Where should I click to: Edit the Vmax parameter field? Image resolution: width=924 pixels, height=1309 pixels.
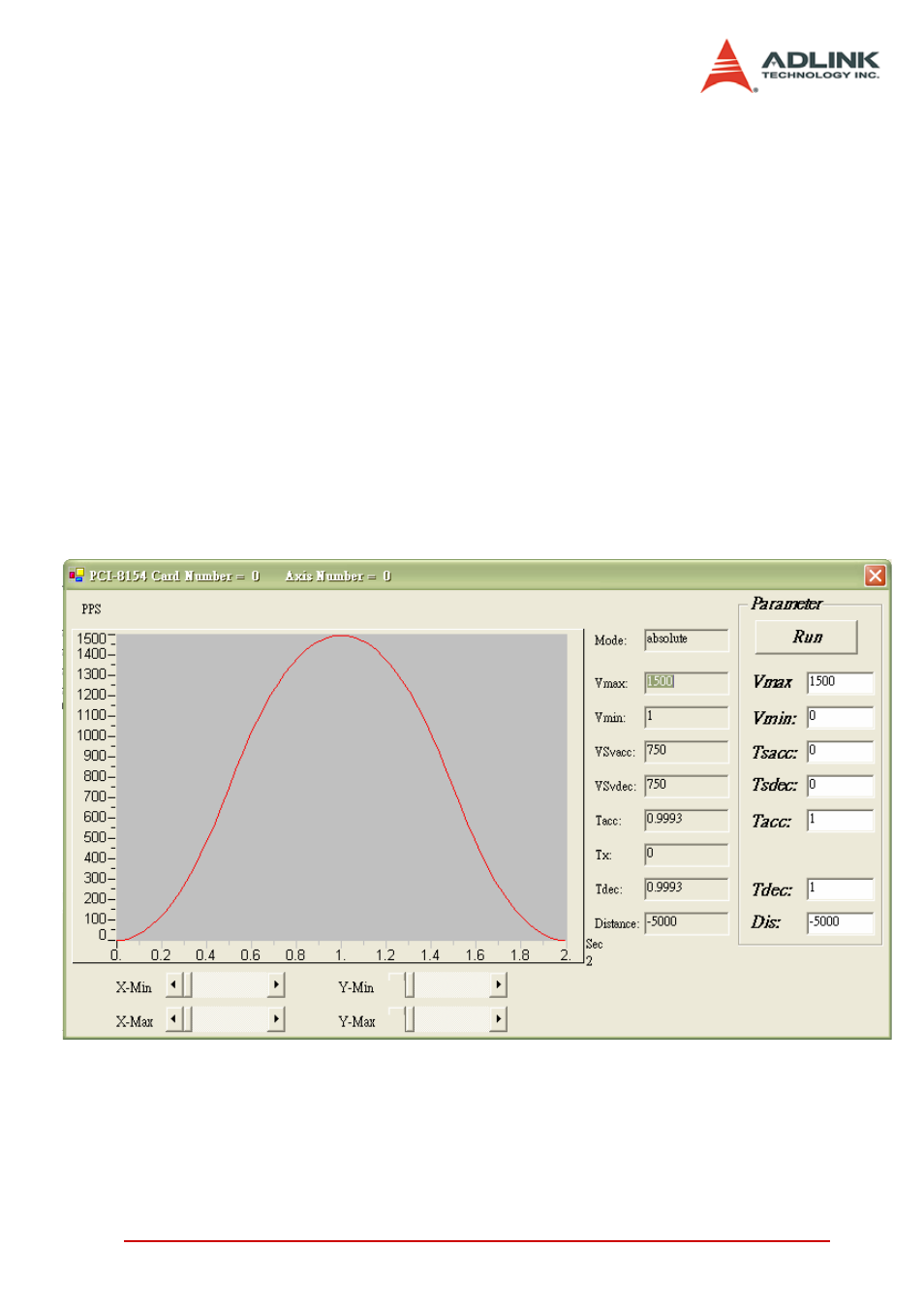point(840,682)
